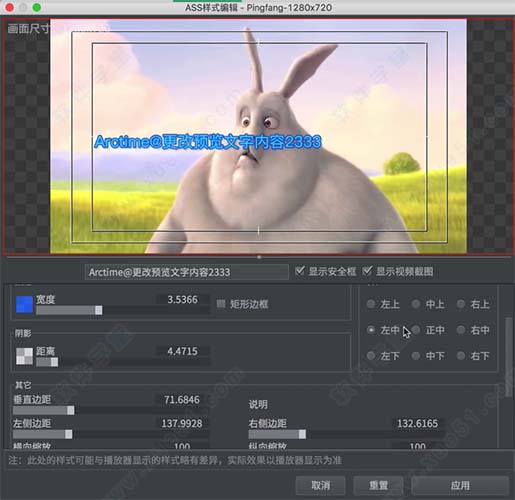Click the green zoom window button
515x500 pixels.
37,7
